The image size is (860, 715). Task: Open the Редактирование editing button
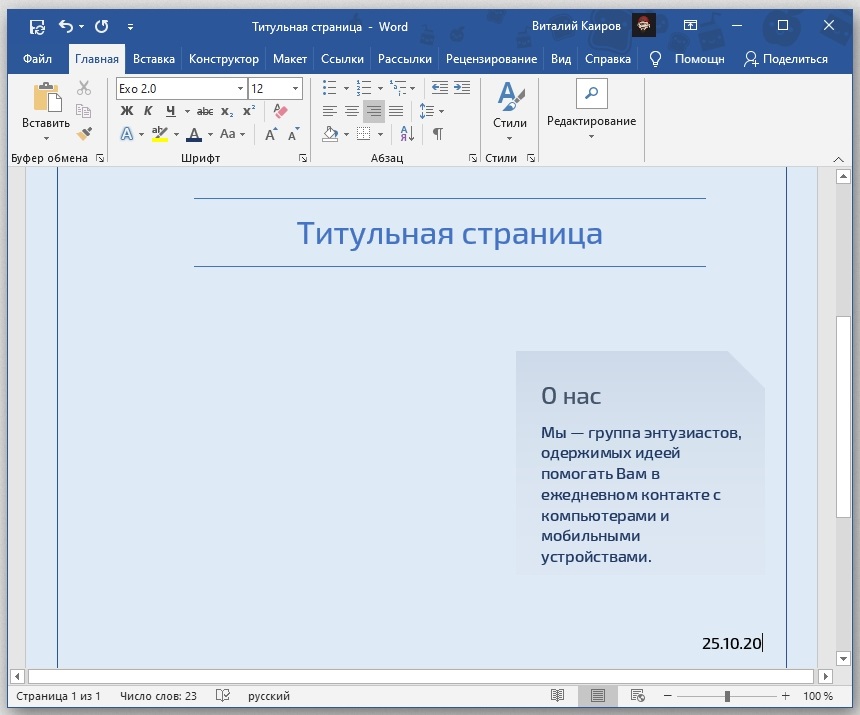tap(591, 110)
